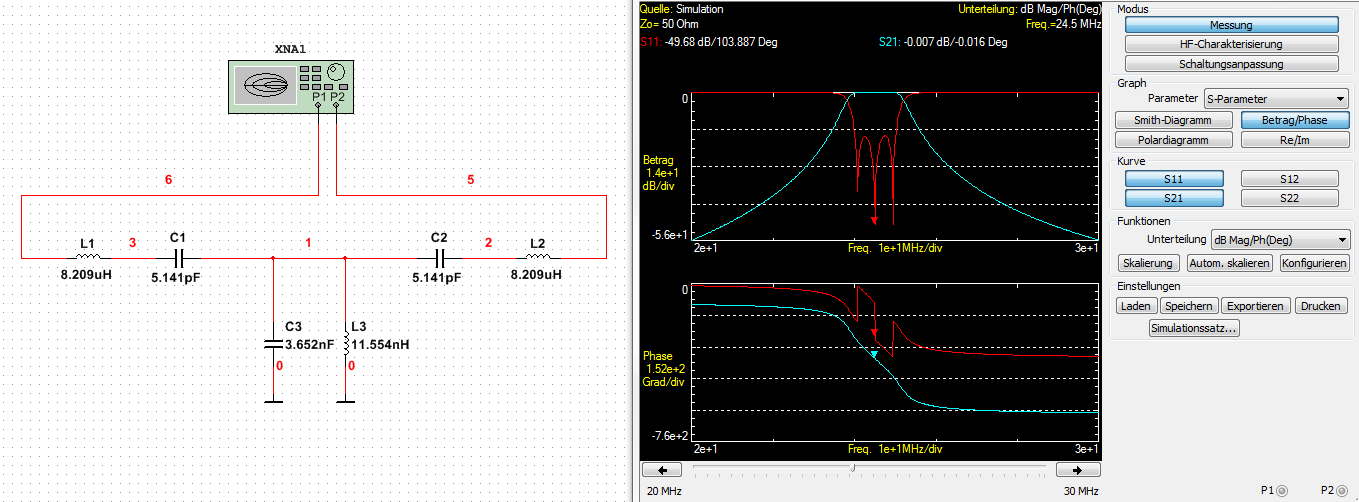The width and height of the screenshot is (1359, 502).
Task: Click the Speichern button
Action: click(1189, 306)
